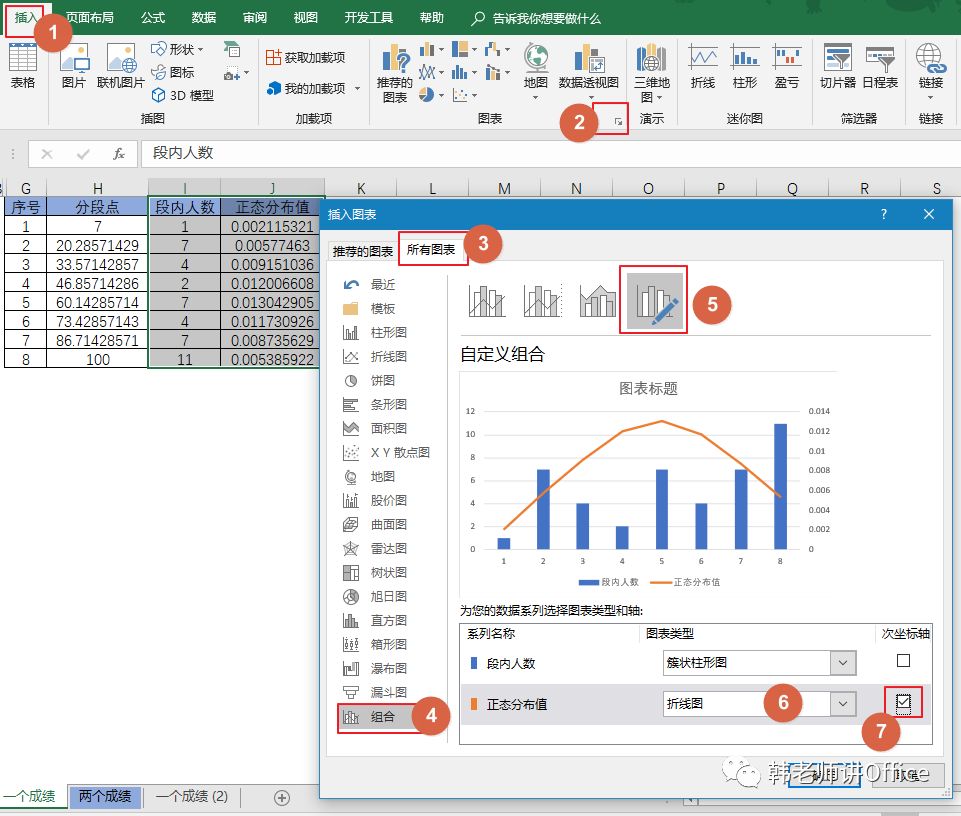961x816 pixels.
Task: Insert a picture with the 图片 icon
Action: (74, 66)
